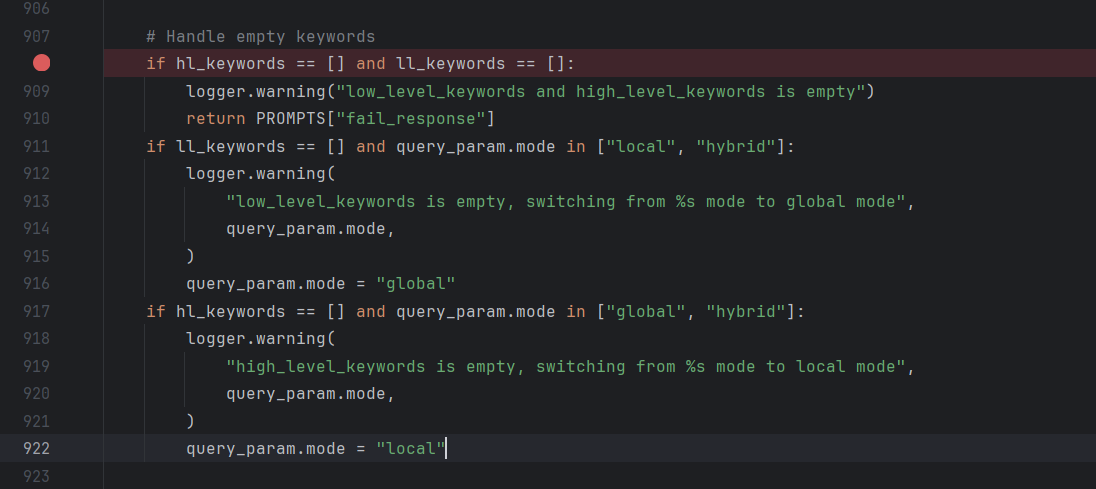The width and height of the screenshot is (1096, 489).
Task: Click the "fail_response" string key
Action: [x=411, y=119]
